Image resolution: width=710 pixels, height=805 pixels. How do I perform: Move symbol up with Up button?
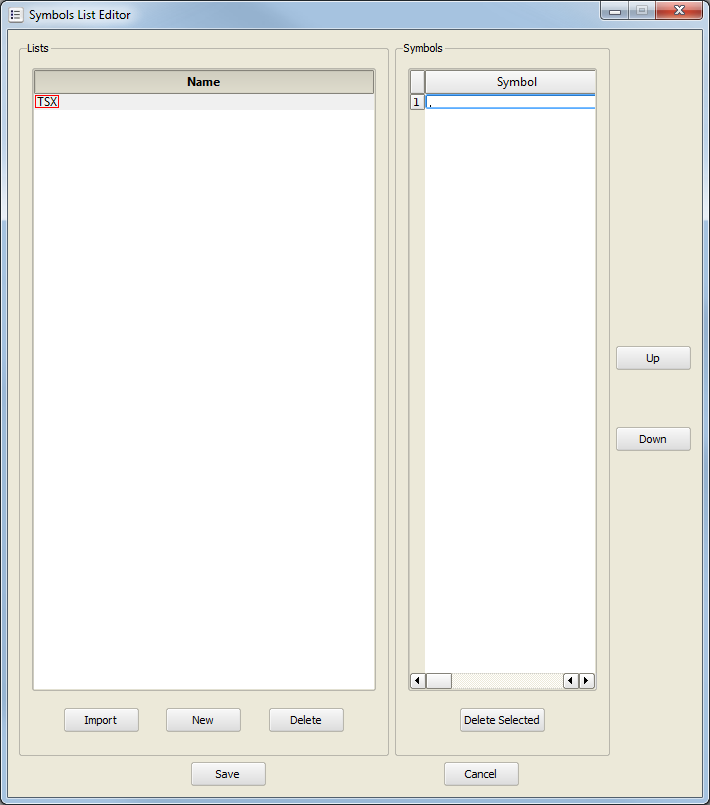pyautogui.click(x=653, y=358)
